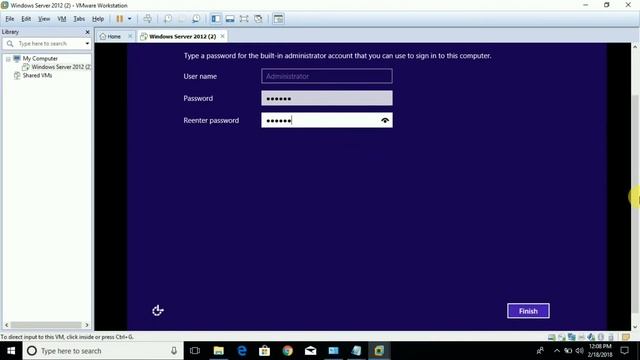
Task: Close the Home tab
Action: [x=130, y=36]
